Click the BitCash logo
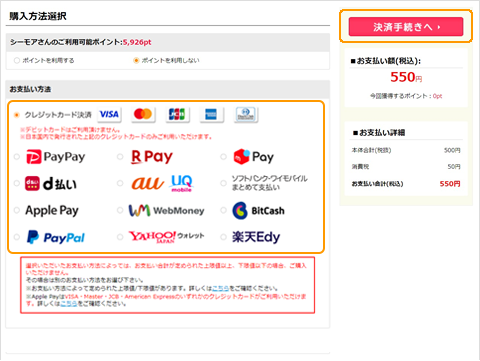The image size is (480, 361). pyautogui.click(x=258, y=211)
